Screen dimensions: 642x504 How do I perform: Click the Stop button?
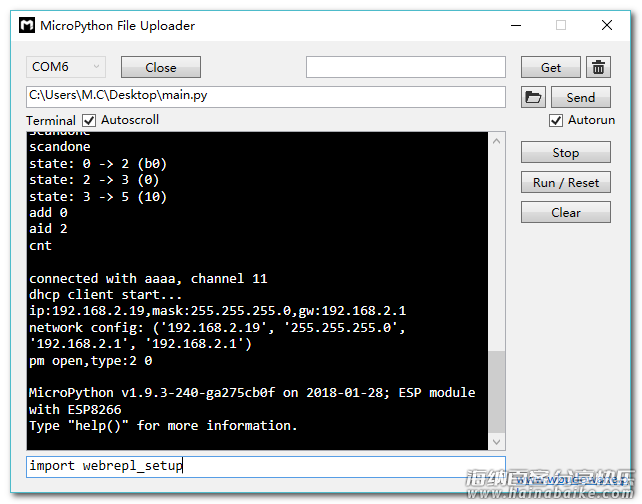point(566,152)
